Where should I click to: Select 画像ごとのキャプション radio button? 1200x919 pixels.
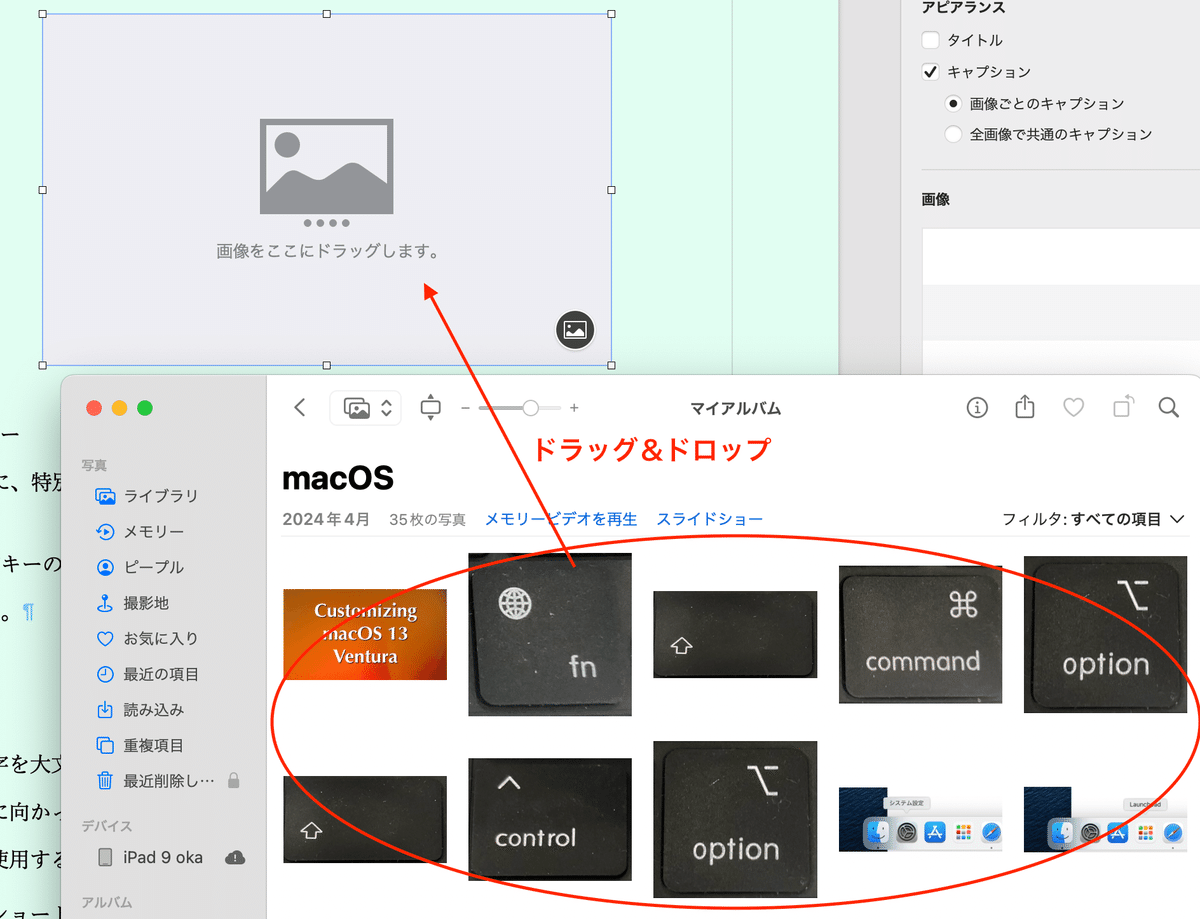[x=953, y=103]
